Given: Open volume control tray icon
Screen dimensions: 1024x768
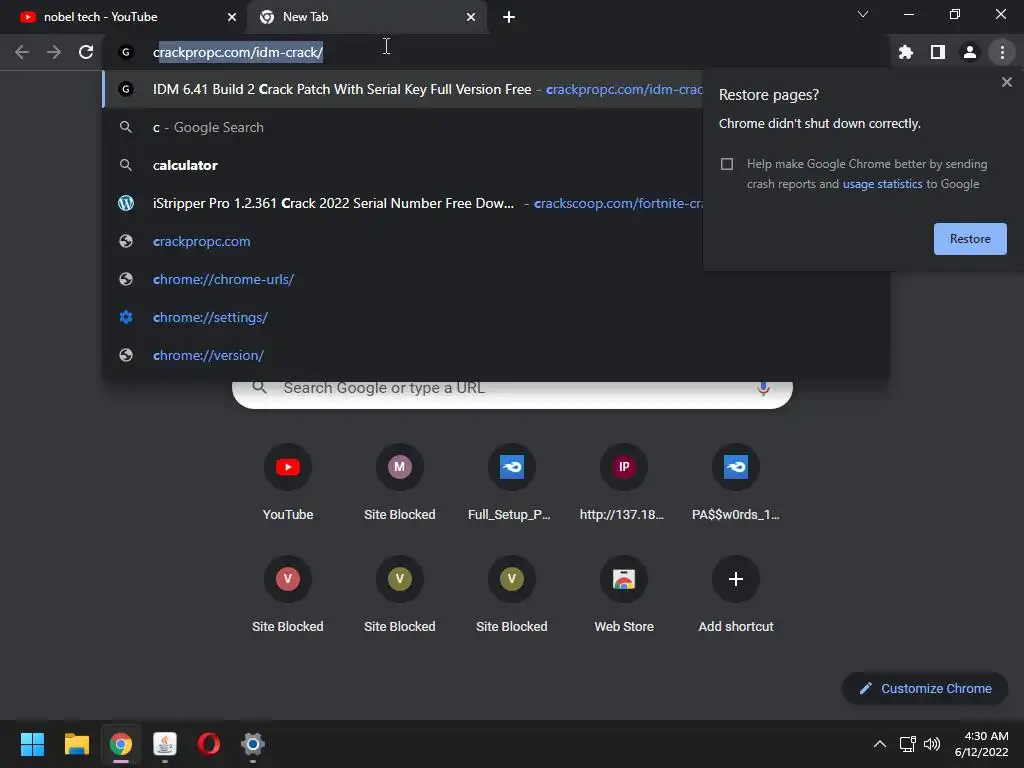Looking at the screenshot, I should (932, 744).
